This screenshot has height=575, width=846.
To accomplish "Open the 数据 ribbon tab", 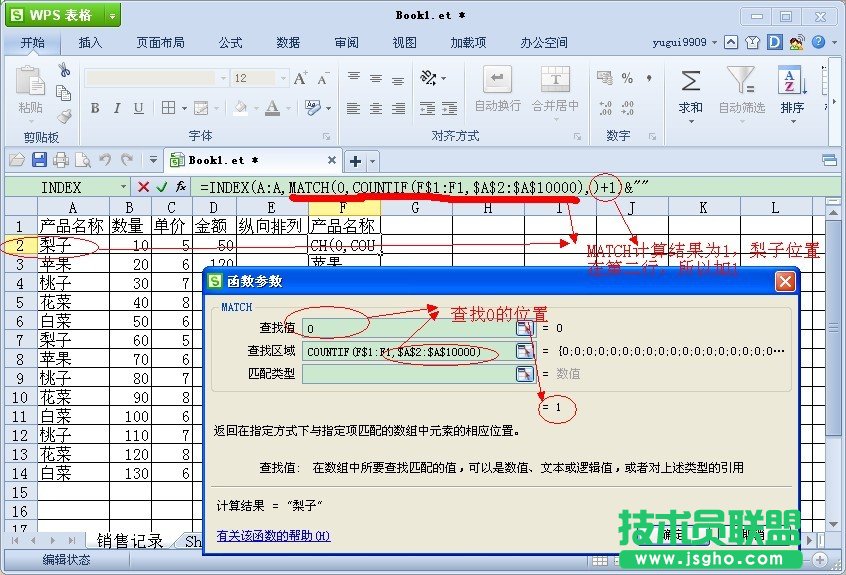I will 288,42.
